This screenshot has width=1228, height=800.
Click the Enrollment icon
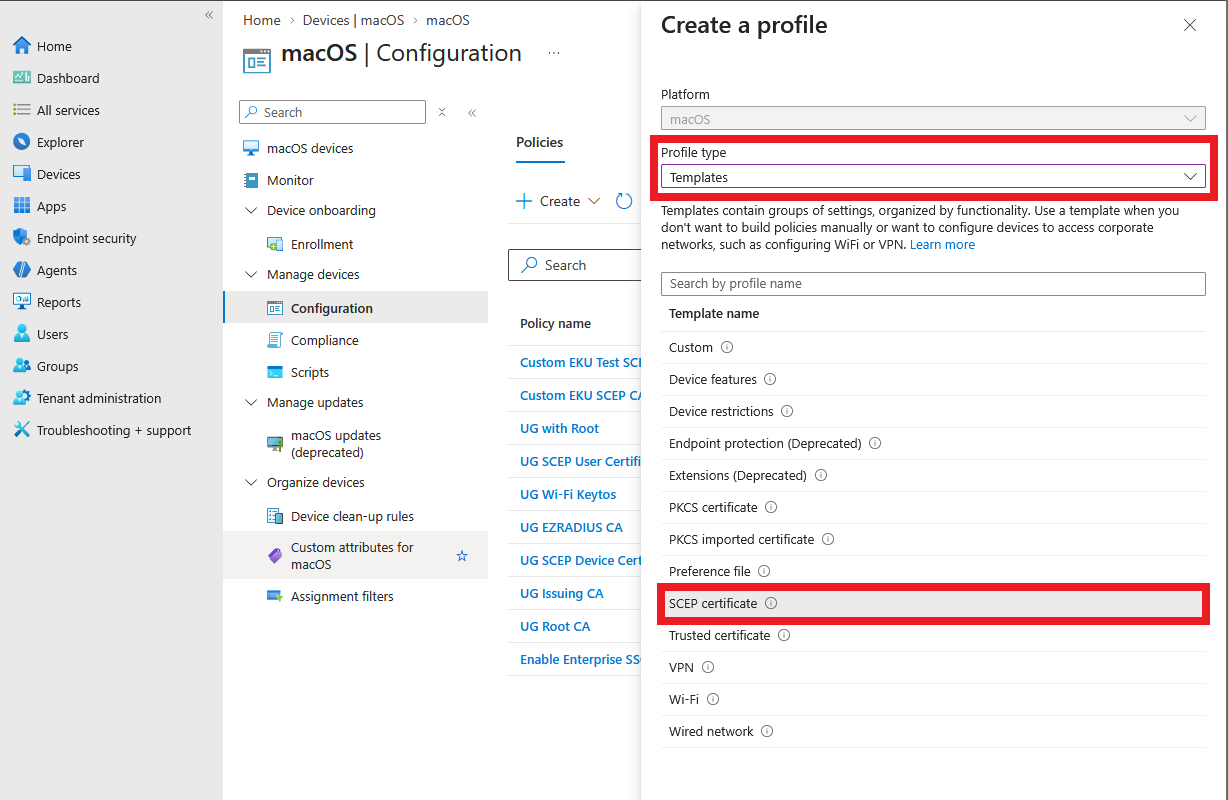point(275,244)
